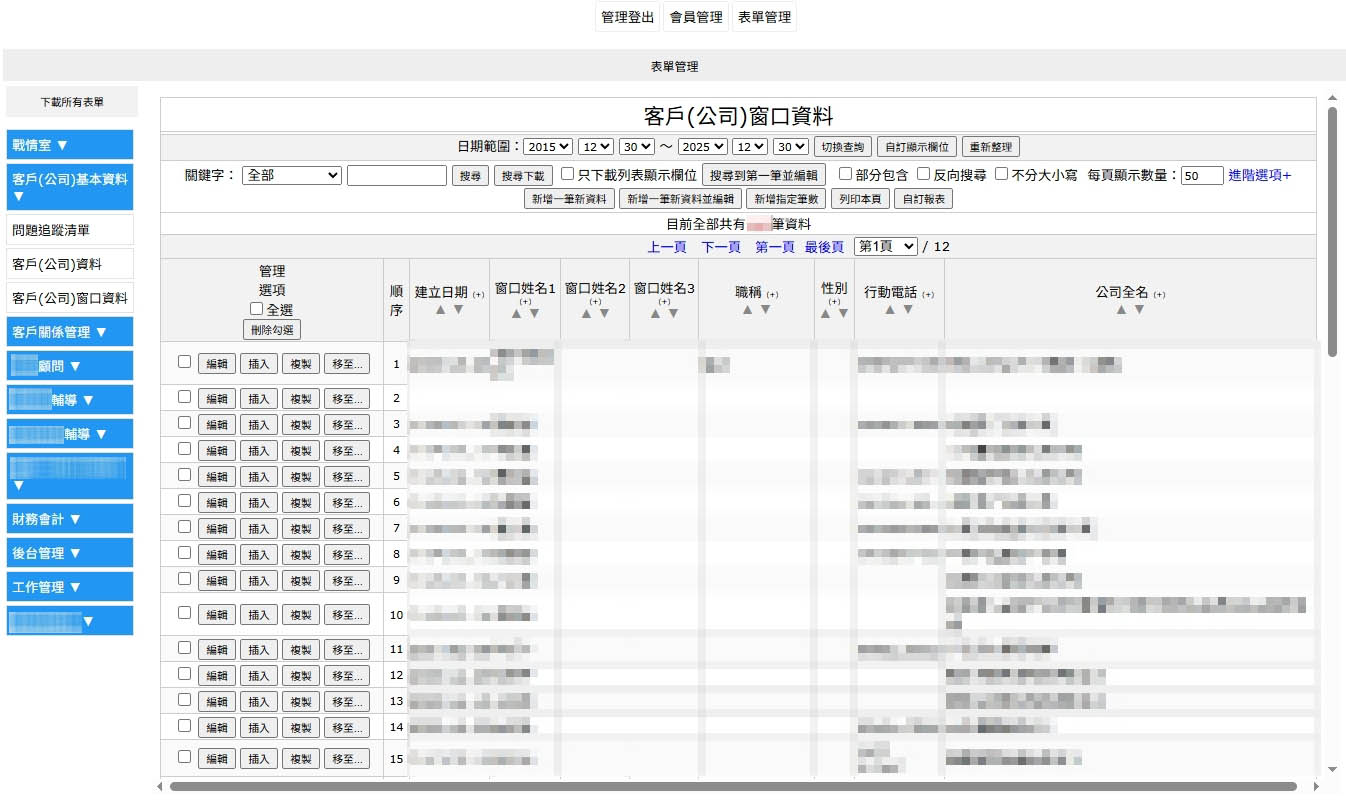Click descending sort arrow under 窗口姓名1
Screen dimensions: 1346x803
coord(534,314)
